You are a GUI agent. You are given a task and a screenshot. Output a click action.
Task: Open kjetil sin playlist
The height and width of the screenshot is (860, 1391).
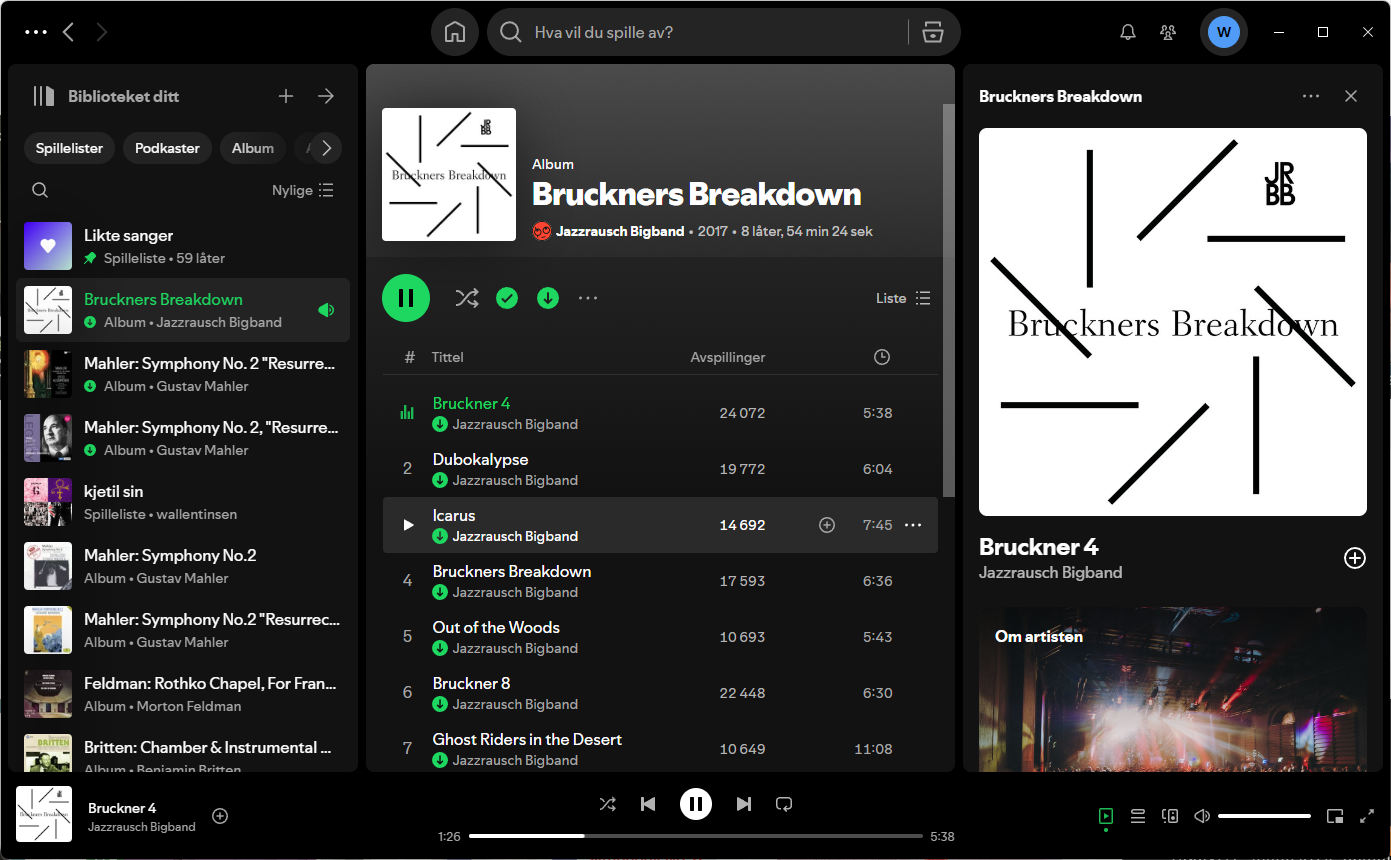click(183, 502)
